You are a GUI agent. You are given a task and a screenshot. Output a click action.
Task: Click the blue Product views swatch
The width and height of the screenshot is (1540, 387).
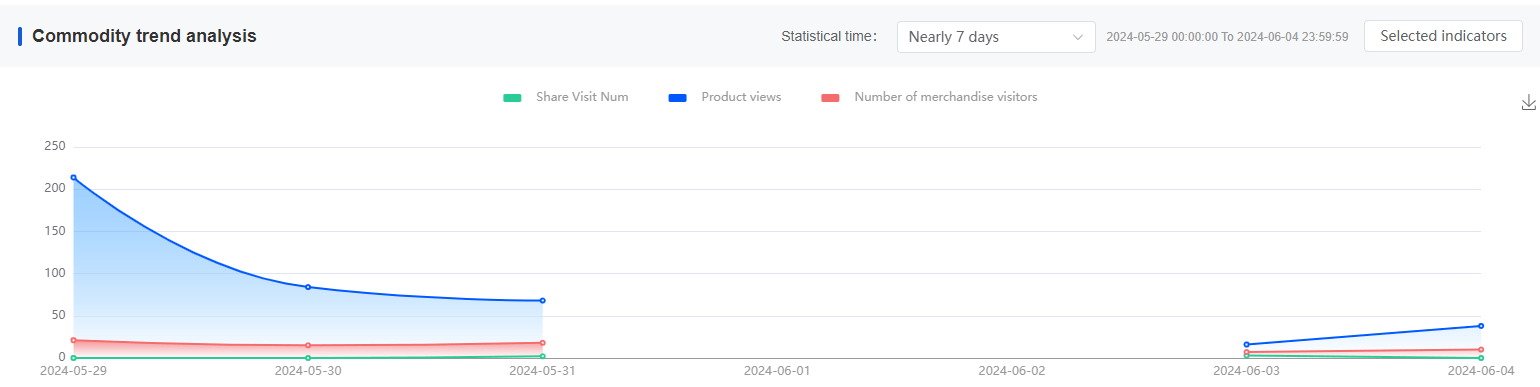678,98
